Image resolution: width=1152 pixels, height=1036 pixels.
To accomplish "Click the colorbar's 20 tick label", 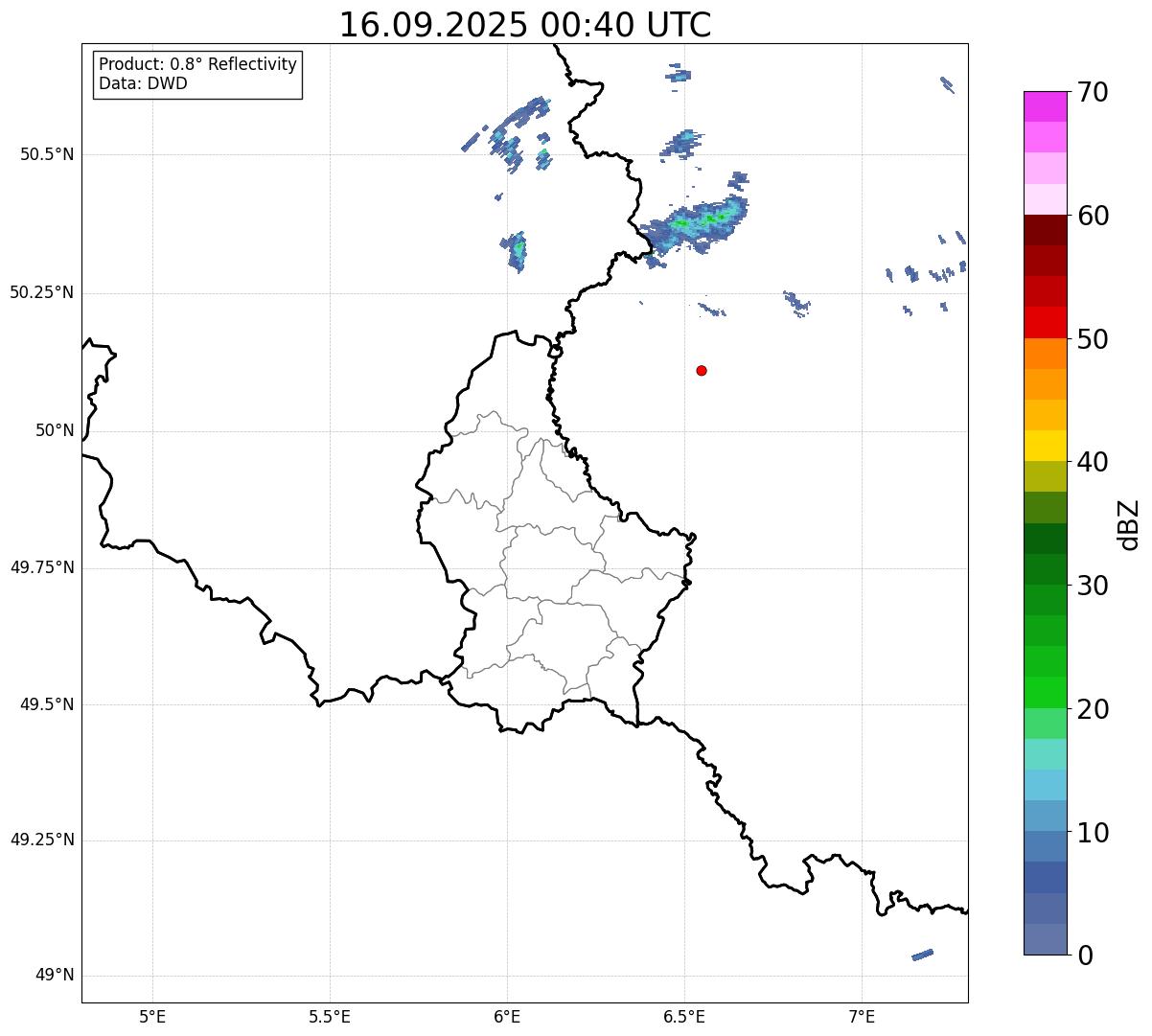I will click(1093, 709).
